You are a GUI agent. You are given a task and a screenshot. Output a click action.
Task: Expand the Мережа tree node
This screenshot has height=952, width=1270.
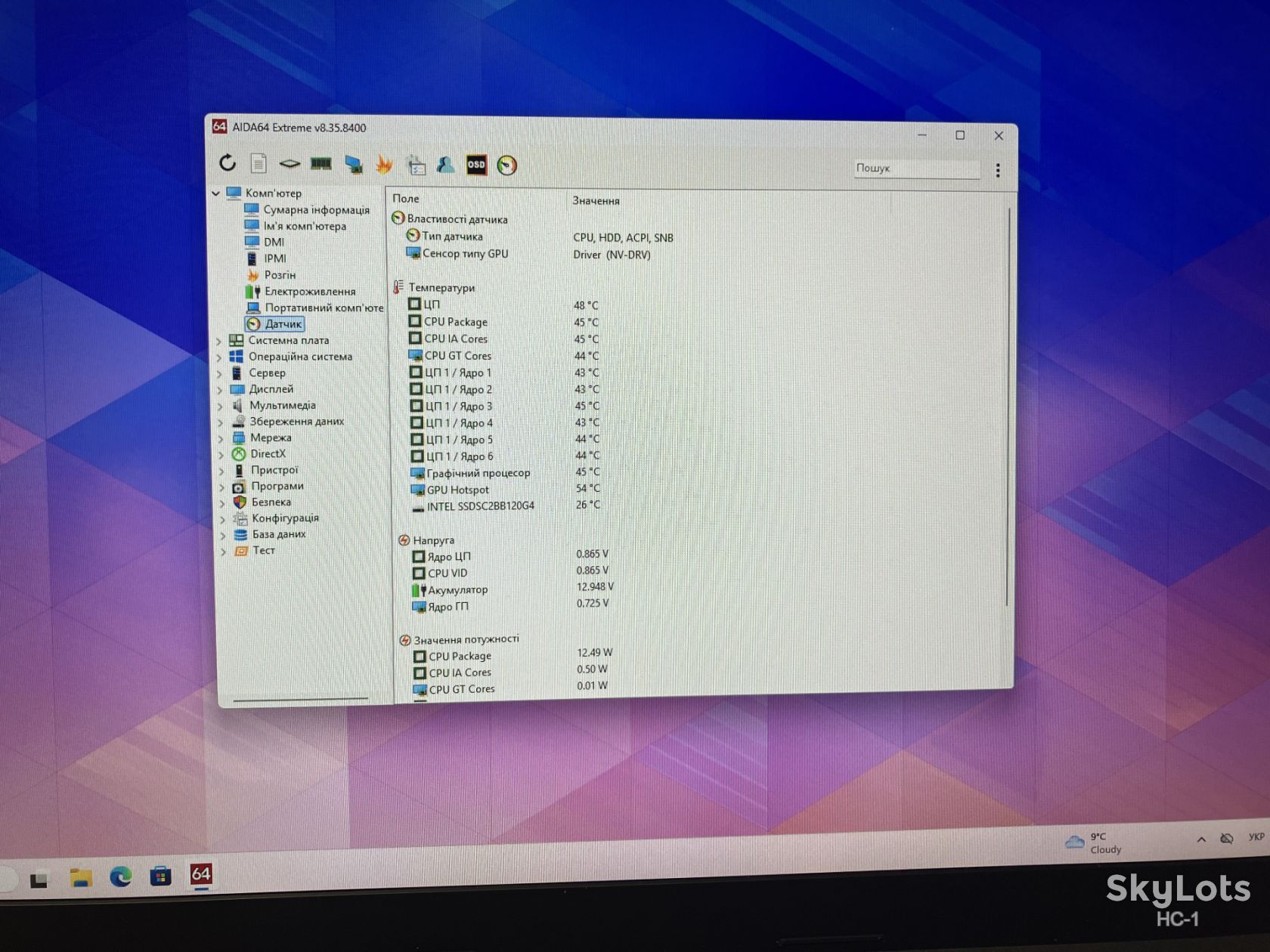221,438
